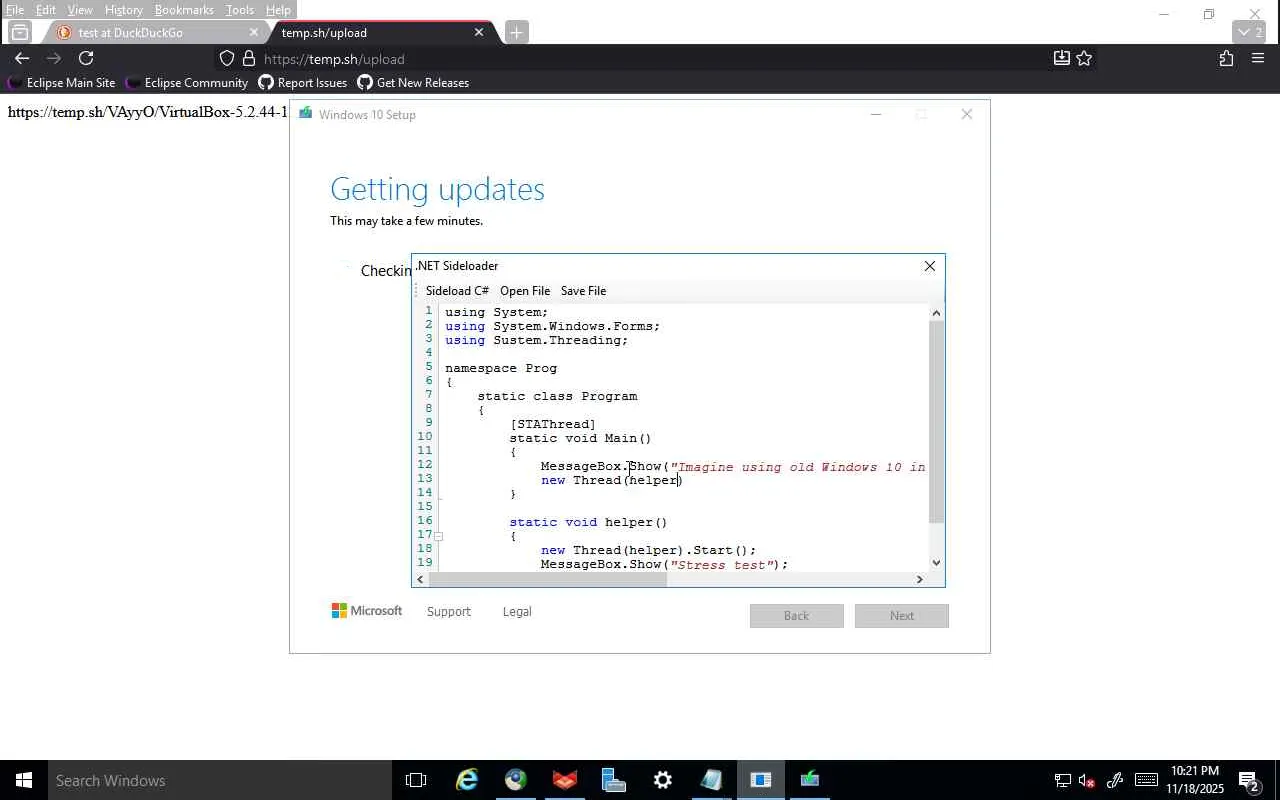
Task: Click the horizontal scroll left arrow
Action: 420,579
